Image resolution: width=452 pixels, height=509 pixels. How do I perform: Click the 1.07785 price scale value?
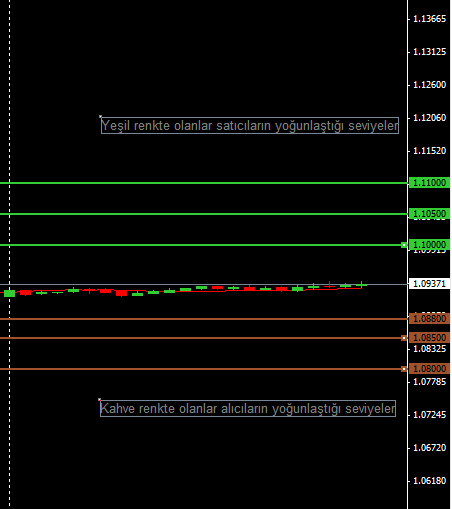click(429, 382)
